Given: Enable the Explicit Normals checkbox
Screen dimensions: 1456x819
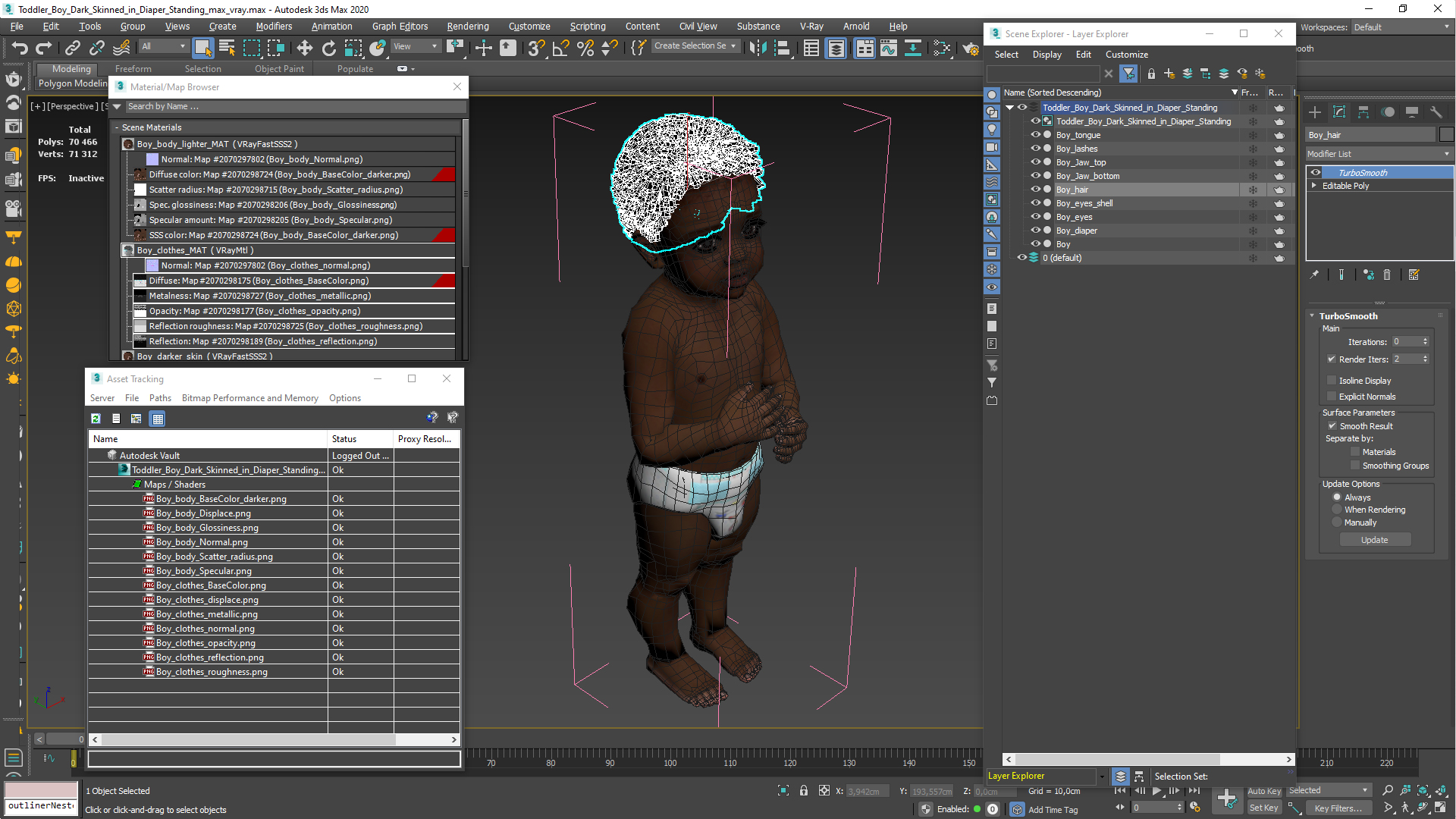Looking at the screenshot, I should click(x=1332, y=397).
